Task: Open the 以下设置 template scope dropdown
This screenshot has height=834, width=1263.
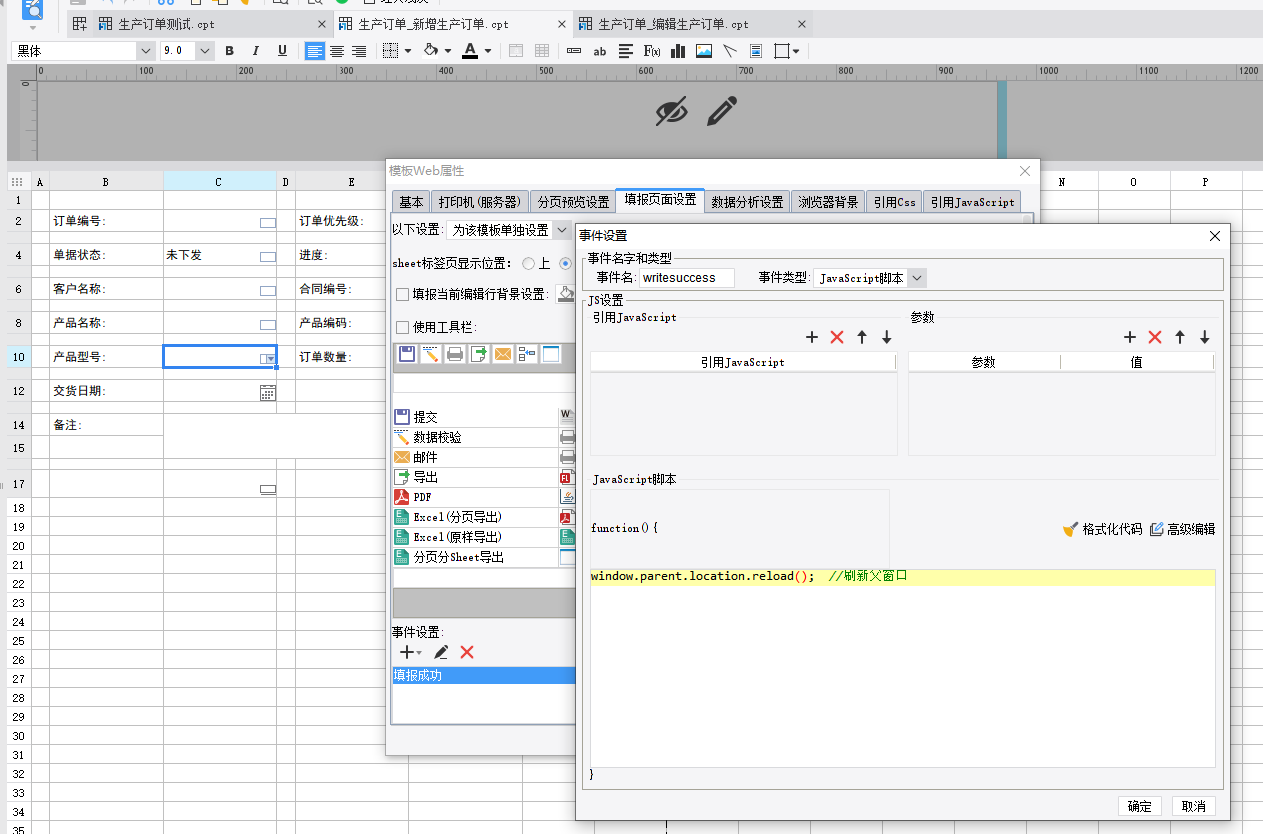Action: [561, 230]
